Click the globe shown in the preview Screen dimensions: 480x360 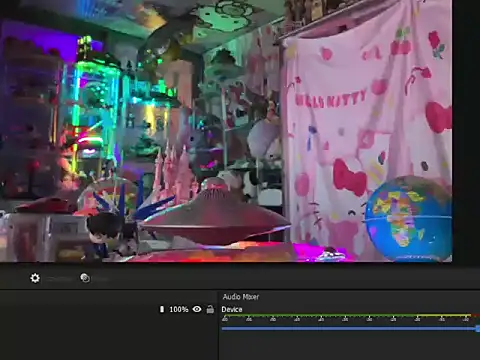(x=409, y=219)
